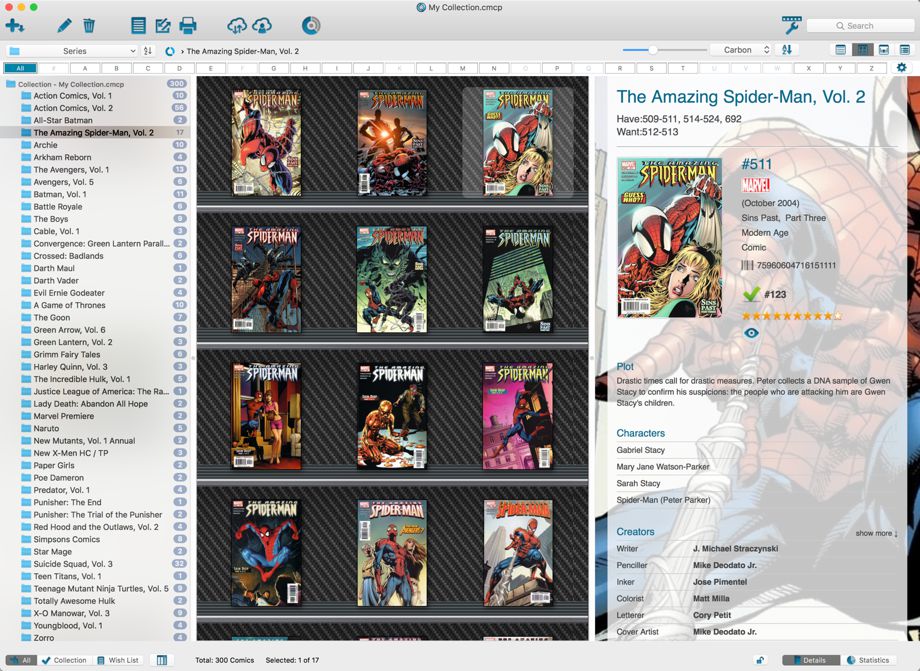Filter series by letter T
The width and height of the screenshot is (920, 671).
(682, 68)
